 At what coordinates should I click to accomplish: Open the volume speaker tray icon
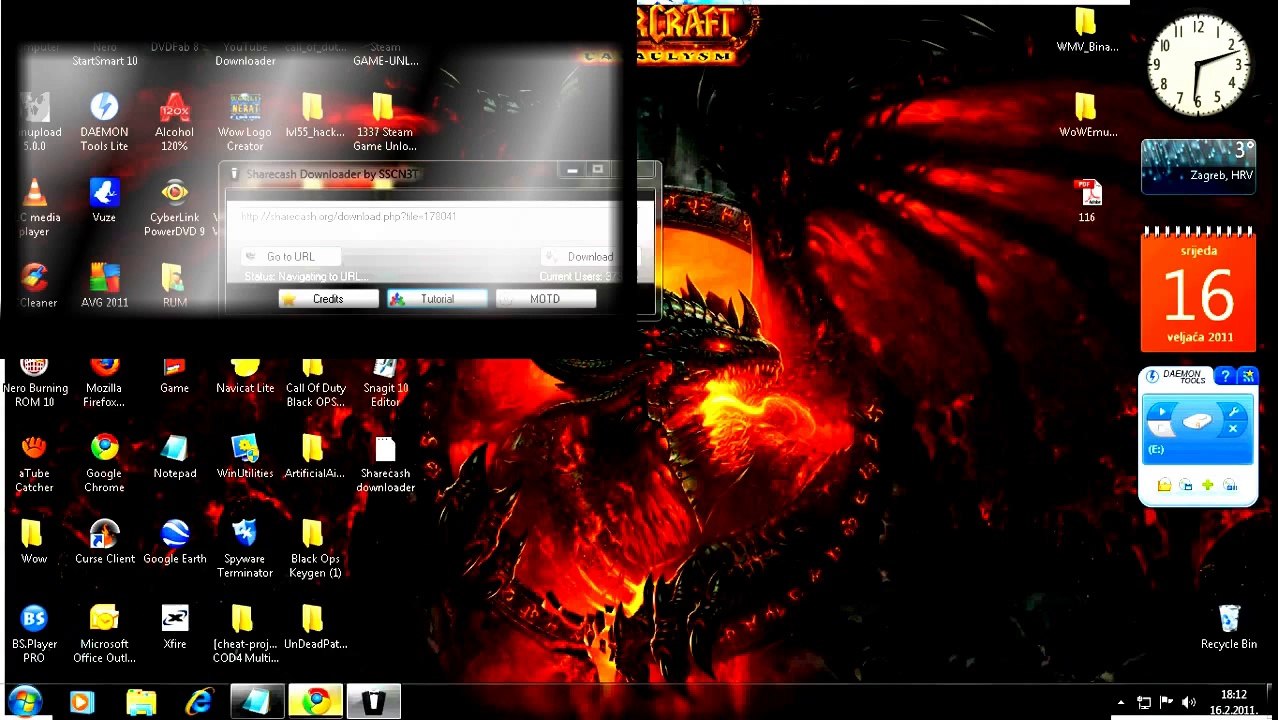[1188, 702]
